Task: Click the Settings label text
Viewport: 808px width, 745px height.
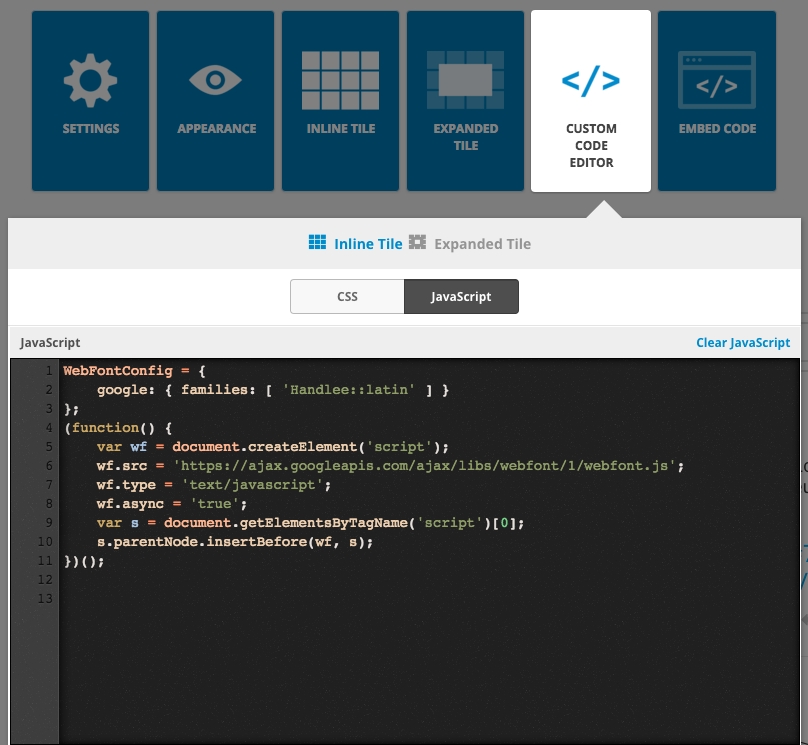Action: (x=90, y=129)
